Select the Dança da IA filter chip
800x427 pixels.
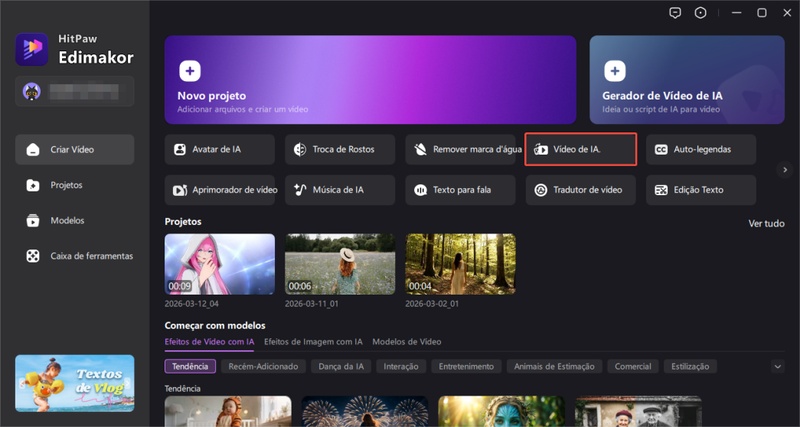(341, 366)
